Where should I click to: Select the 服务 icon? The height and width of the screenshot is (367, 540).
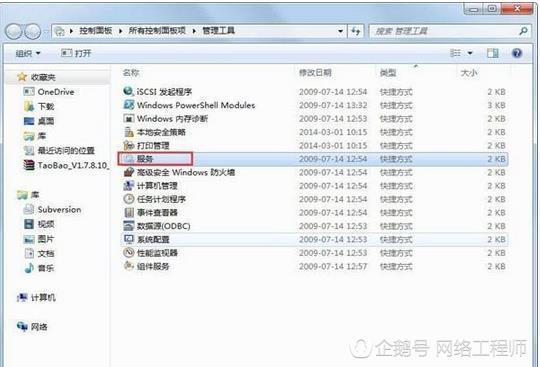tap(128, 159)
